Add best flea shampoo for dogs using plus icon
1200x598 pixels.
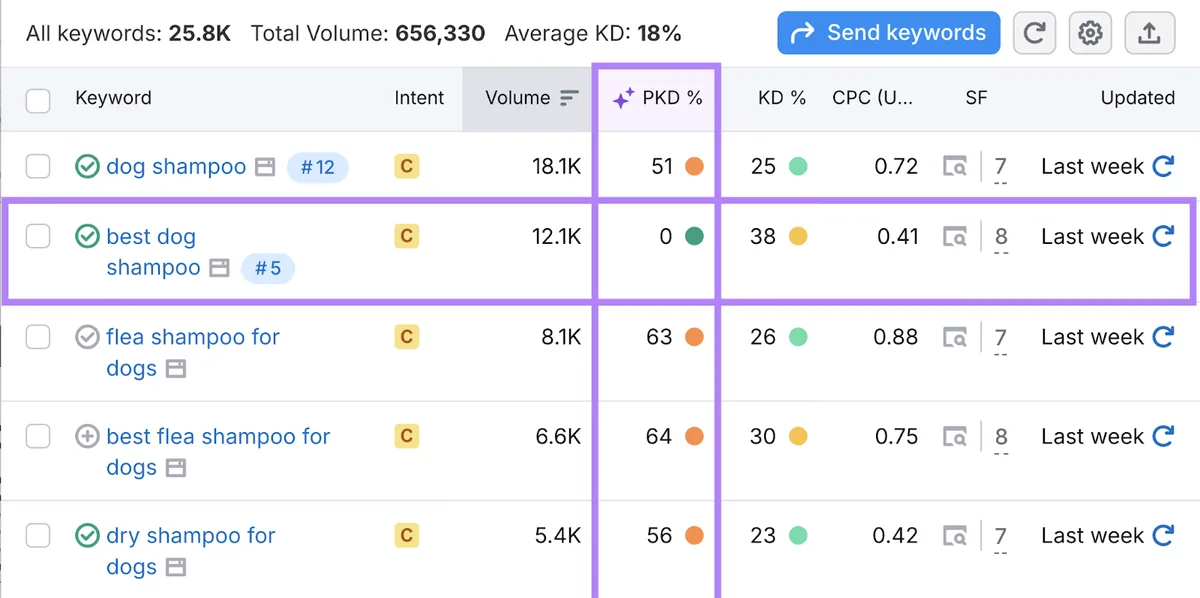click(x=87, y=436)
